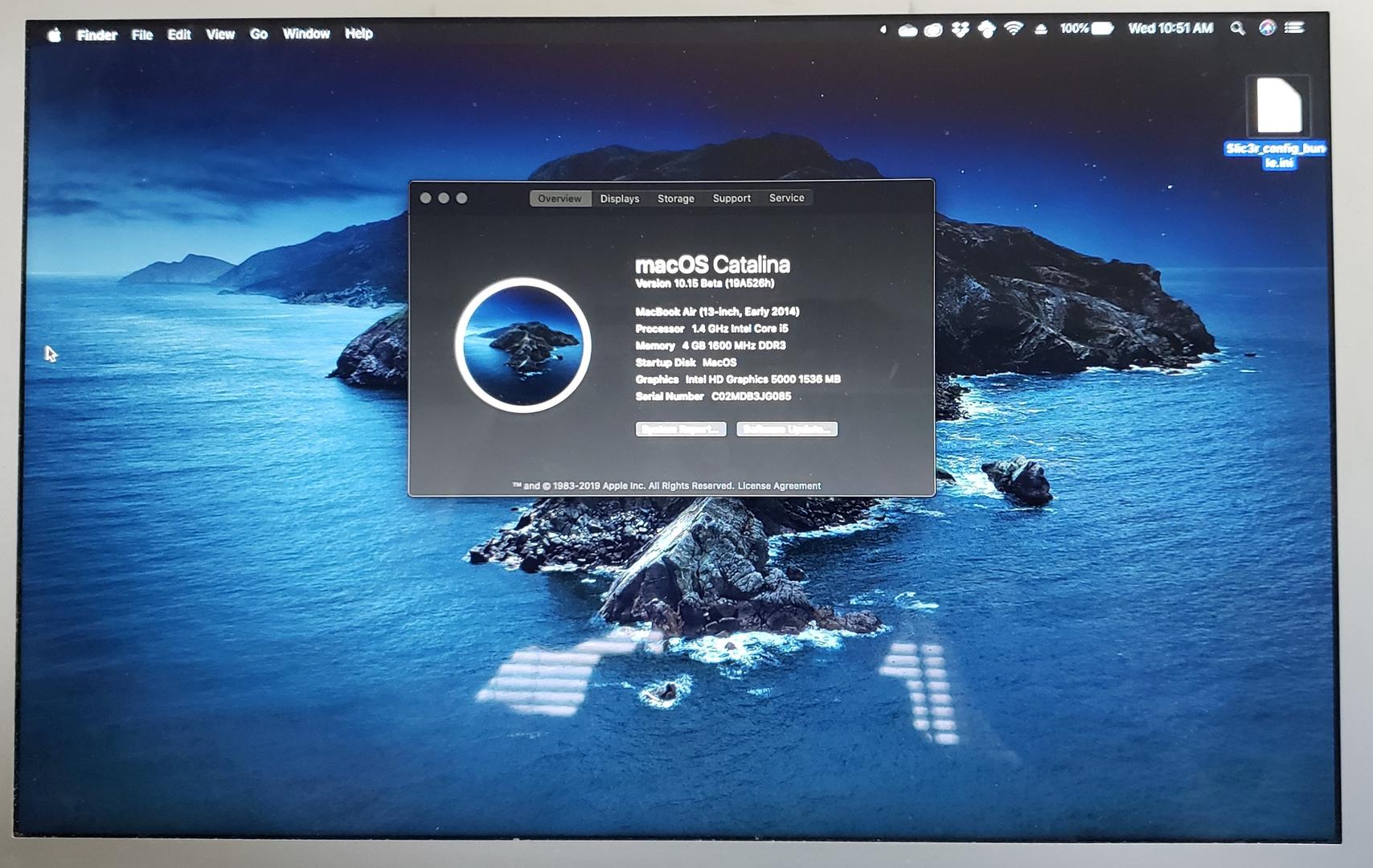
Task: Click the 4 GB 1600 MHz DDR3 text
Action: 734,346
